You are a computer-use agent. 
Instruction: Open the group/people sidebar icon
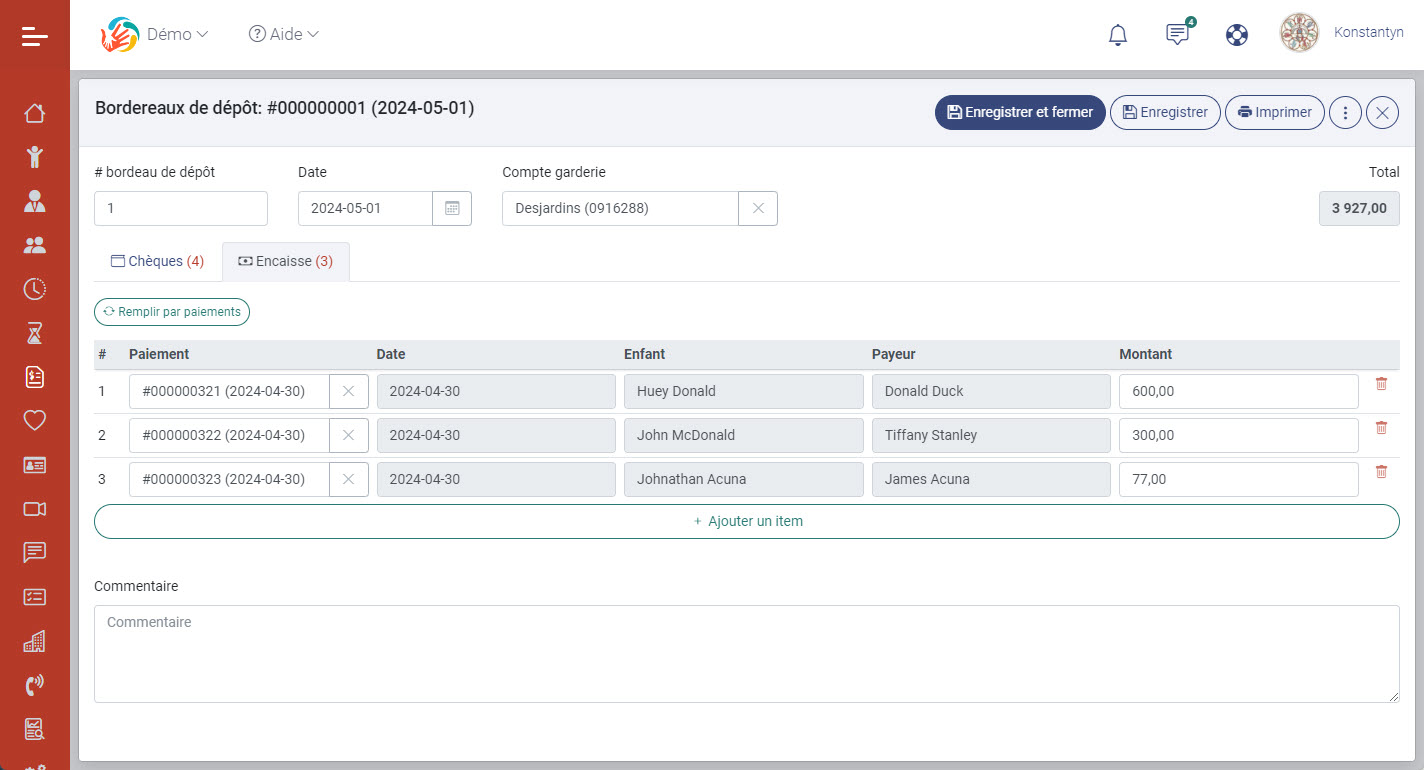[x=35, y=244]
